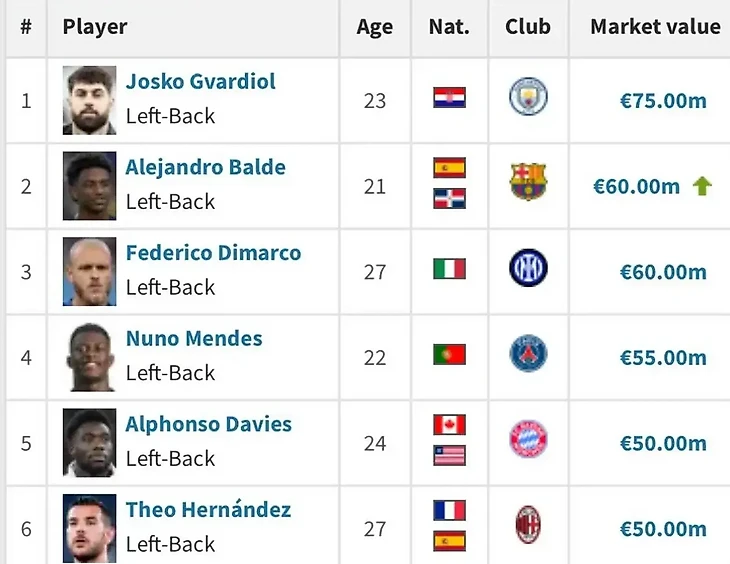The image size is (730, 564).
Task: Open Josko Gvardiol's player profile link
Action: tap(201, 82)
